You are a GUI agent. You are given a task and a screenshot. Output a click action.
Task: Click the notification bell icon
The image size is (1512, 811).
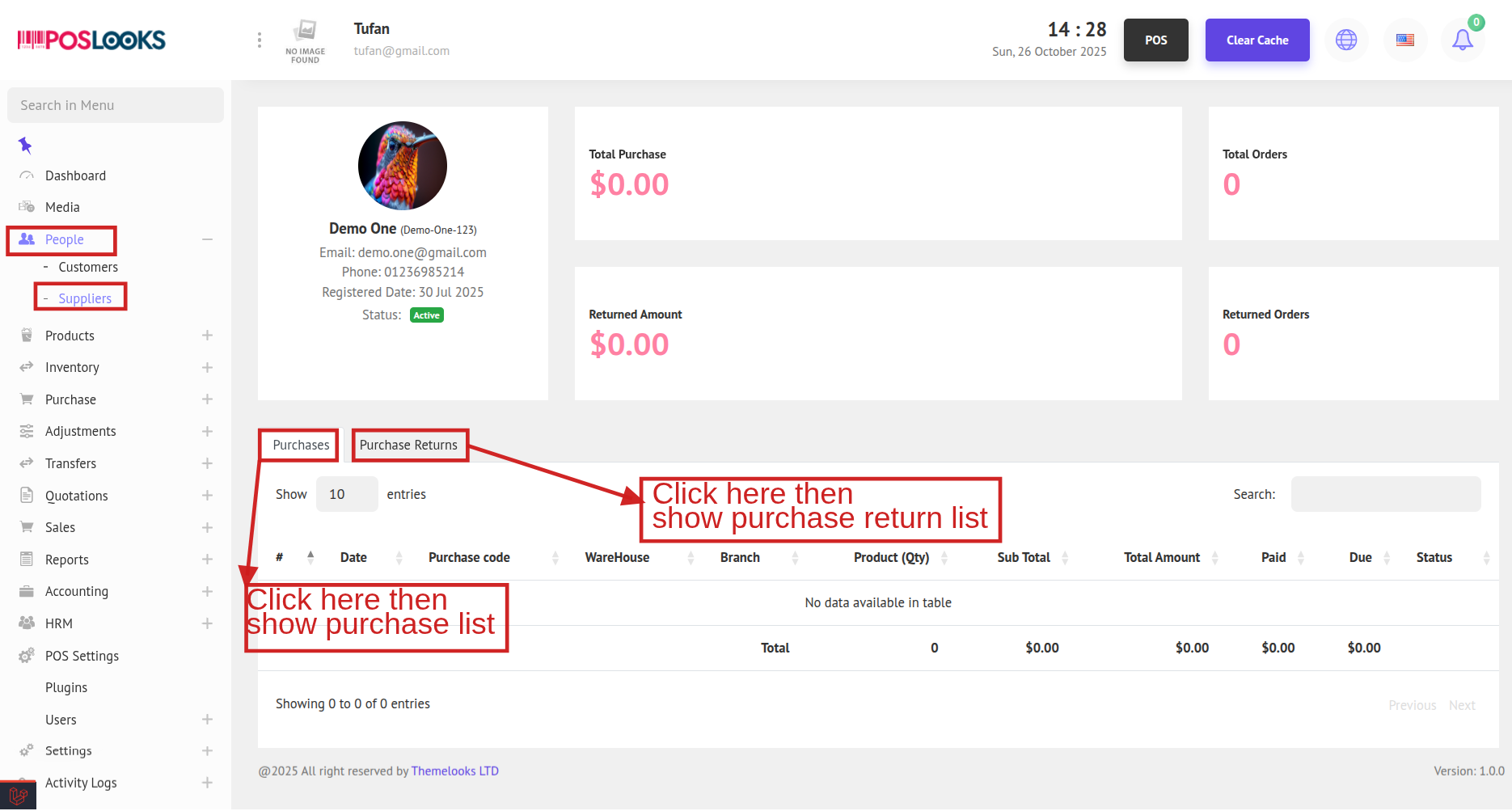click(x=1462, y=40)
